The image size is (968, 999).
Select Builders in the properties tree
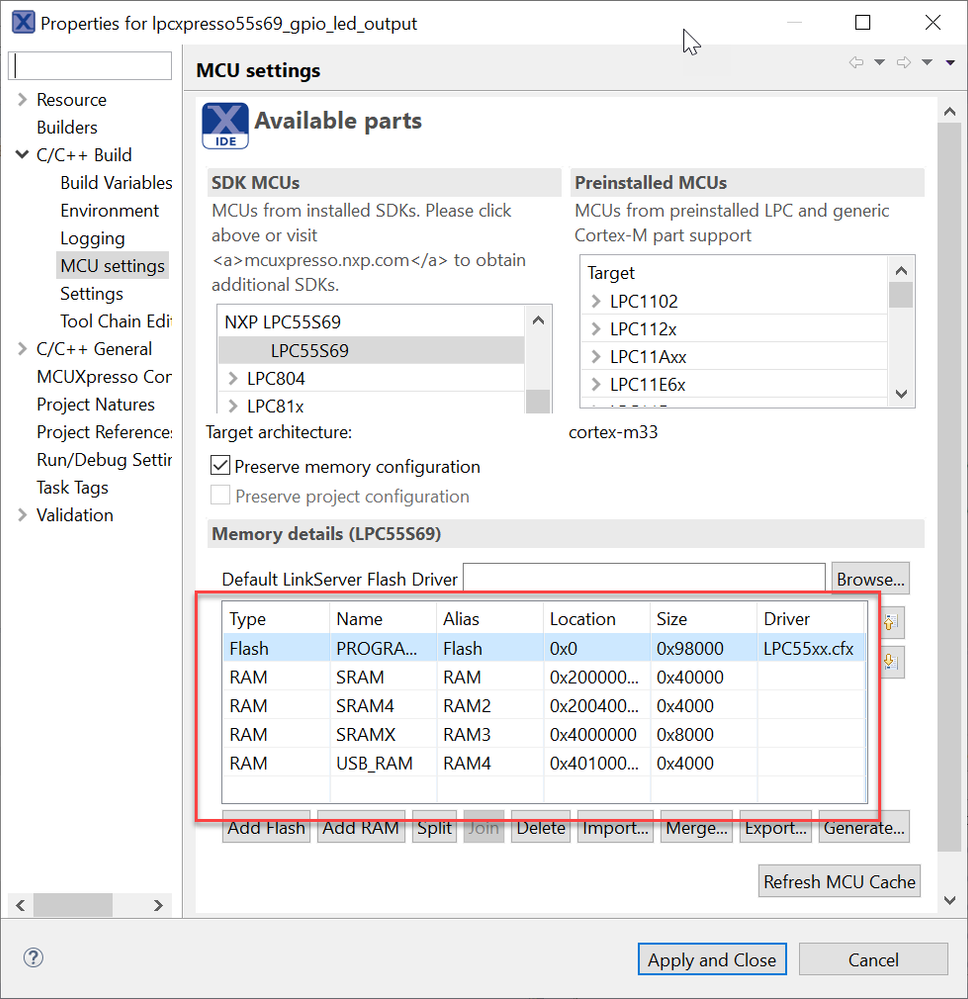pos(67,127)
